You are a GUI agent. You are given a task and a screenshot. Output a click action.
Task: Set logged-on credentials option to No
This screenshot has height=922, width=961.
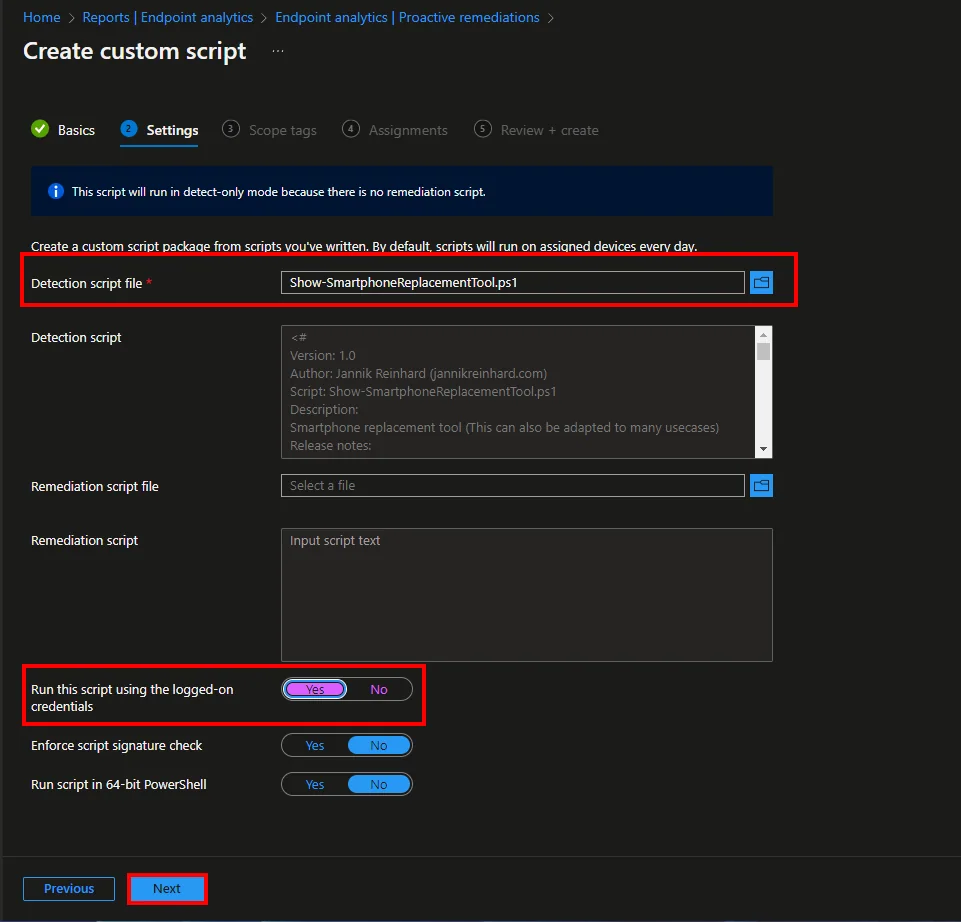pyautogui.click(x=379, y=690)
